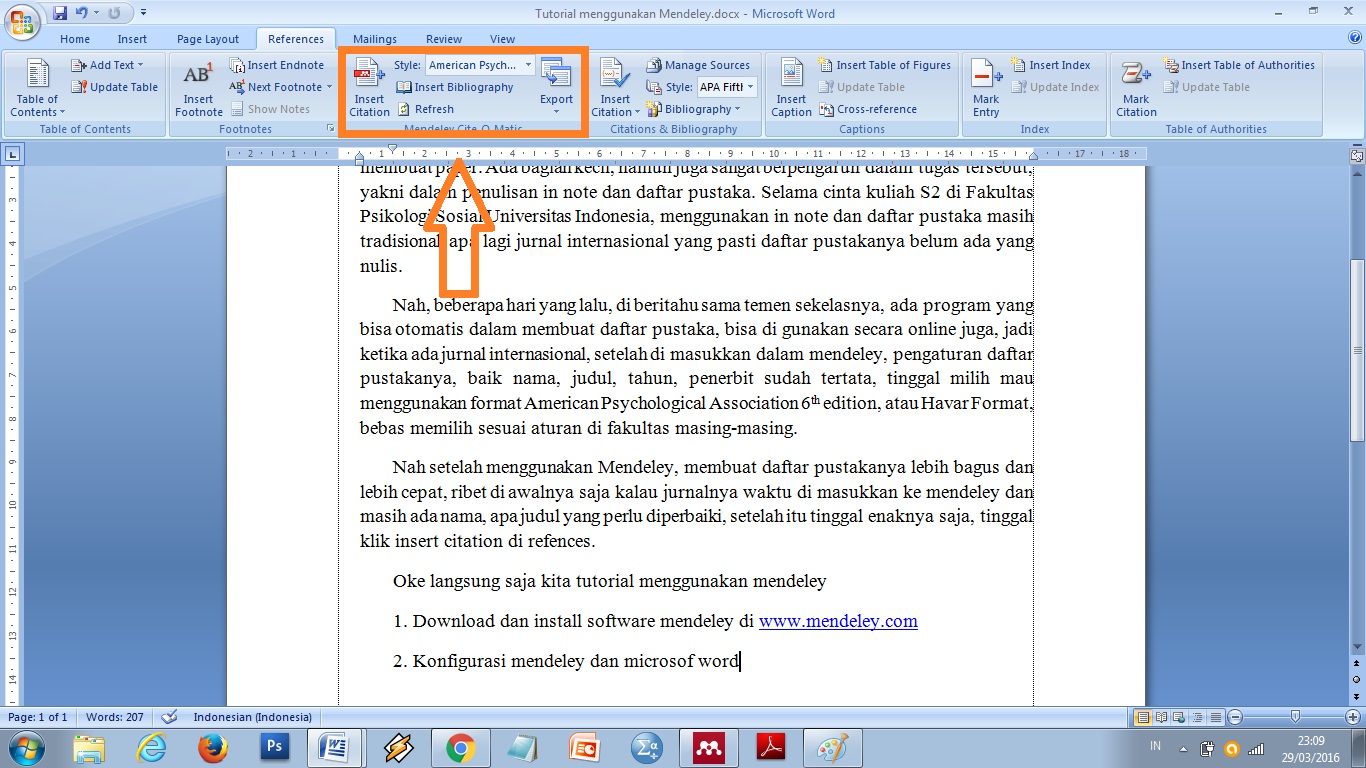Click zoom slider handle
Viewport: 1366px width, 768px height.
point(1296,717)
